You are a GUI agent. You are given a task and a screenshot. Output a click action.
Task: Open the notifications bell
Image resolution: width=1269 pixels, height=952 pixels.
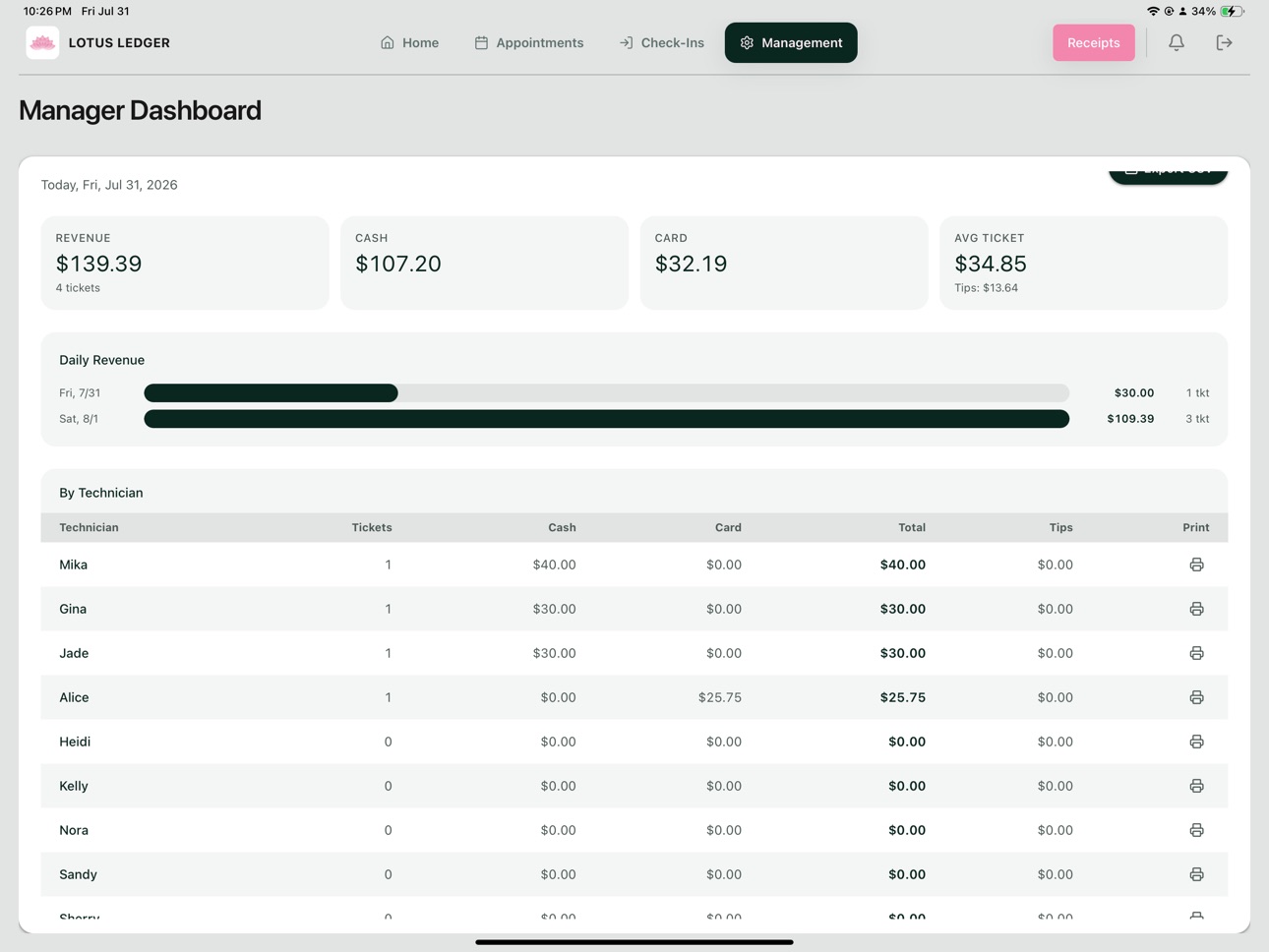pos(1176,42)
